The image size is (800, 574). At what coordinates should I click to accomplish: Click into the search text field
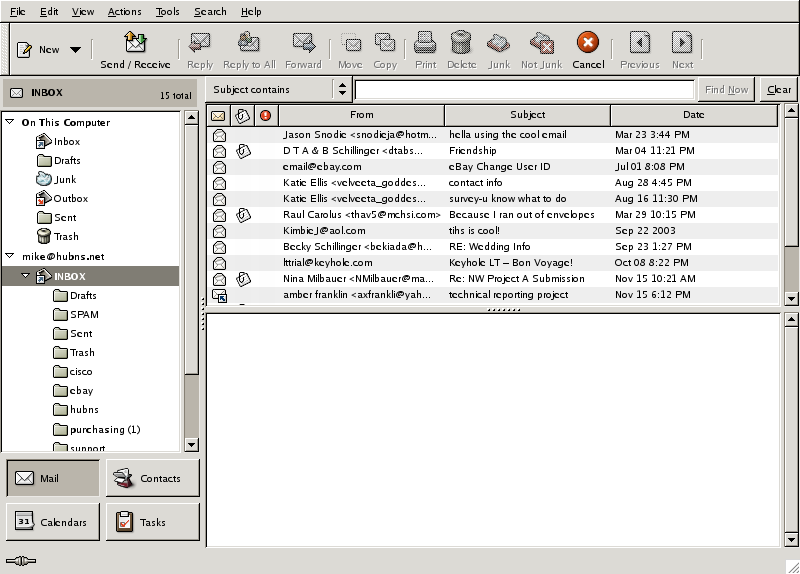[x=524, y=89]
